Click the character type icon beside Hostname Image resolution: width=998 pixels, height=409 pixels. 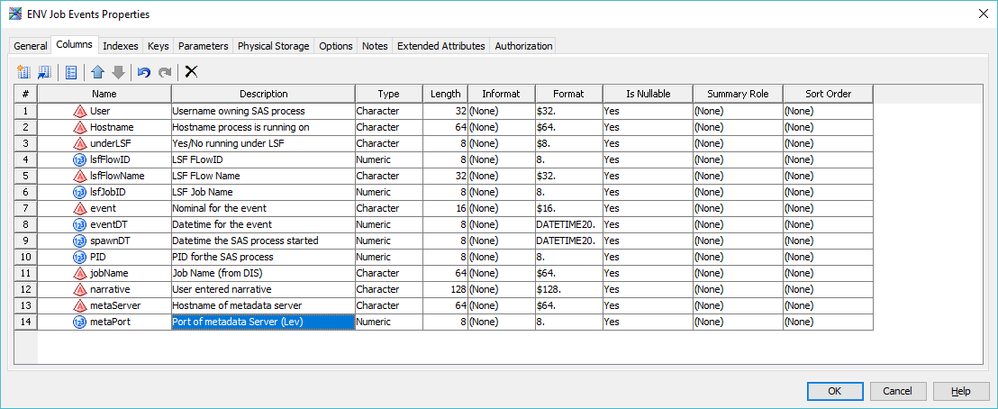(81, 127)
